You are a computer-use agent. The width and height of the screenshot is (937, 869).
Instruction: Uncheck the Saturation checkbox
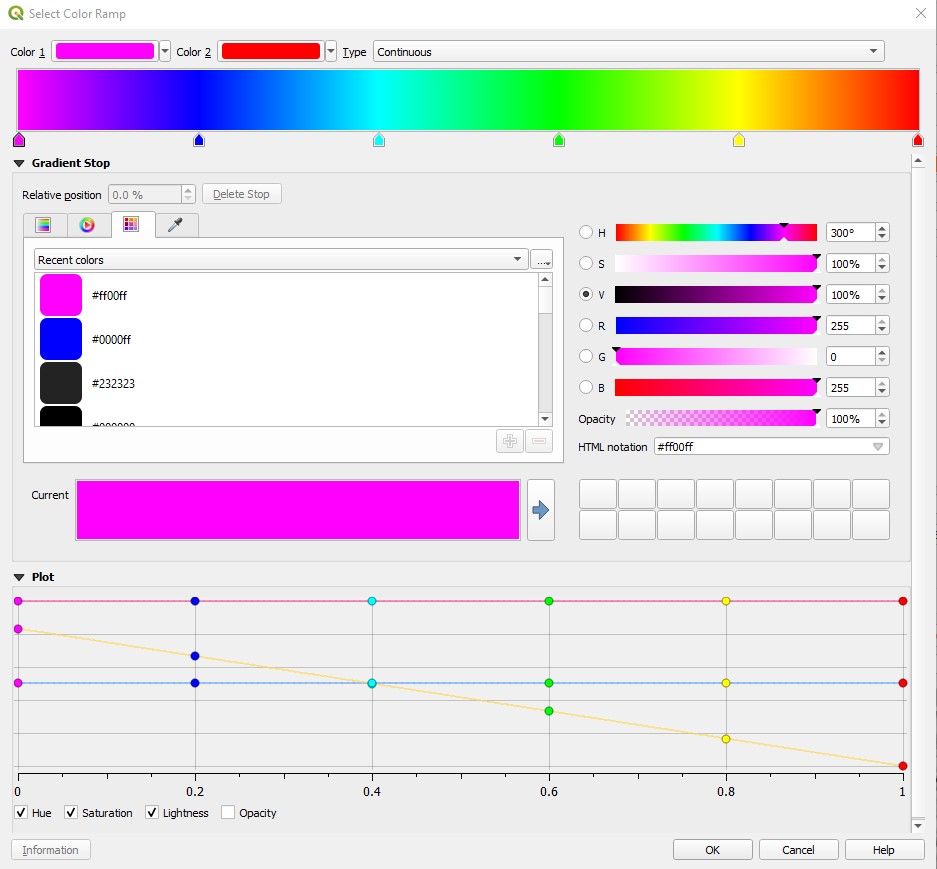pyautogui.click(x=70, y=813)
